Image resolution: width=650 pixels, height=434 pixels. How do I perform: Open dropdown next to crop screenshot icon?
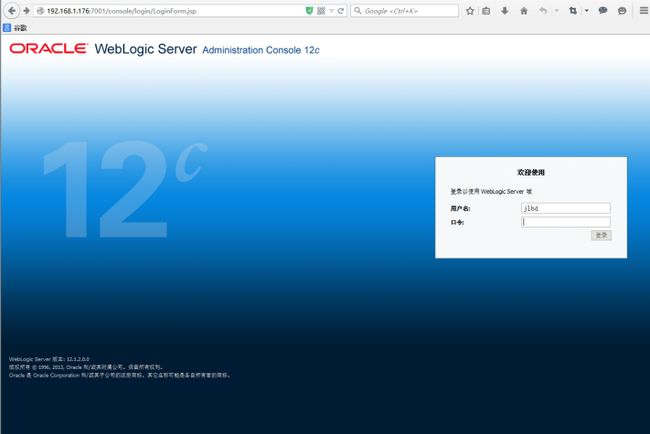click(x=587, y=11)
